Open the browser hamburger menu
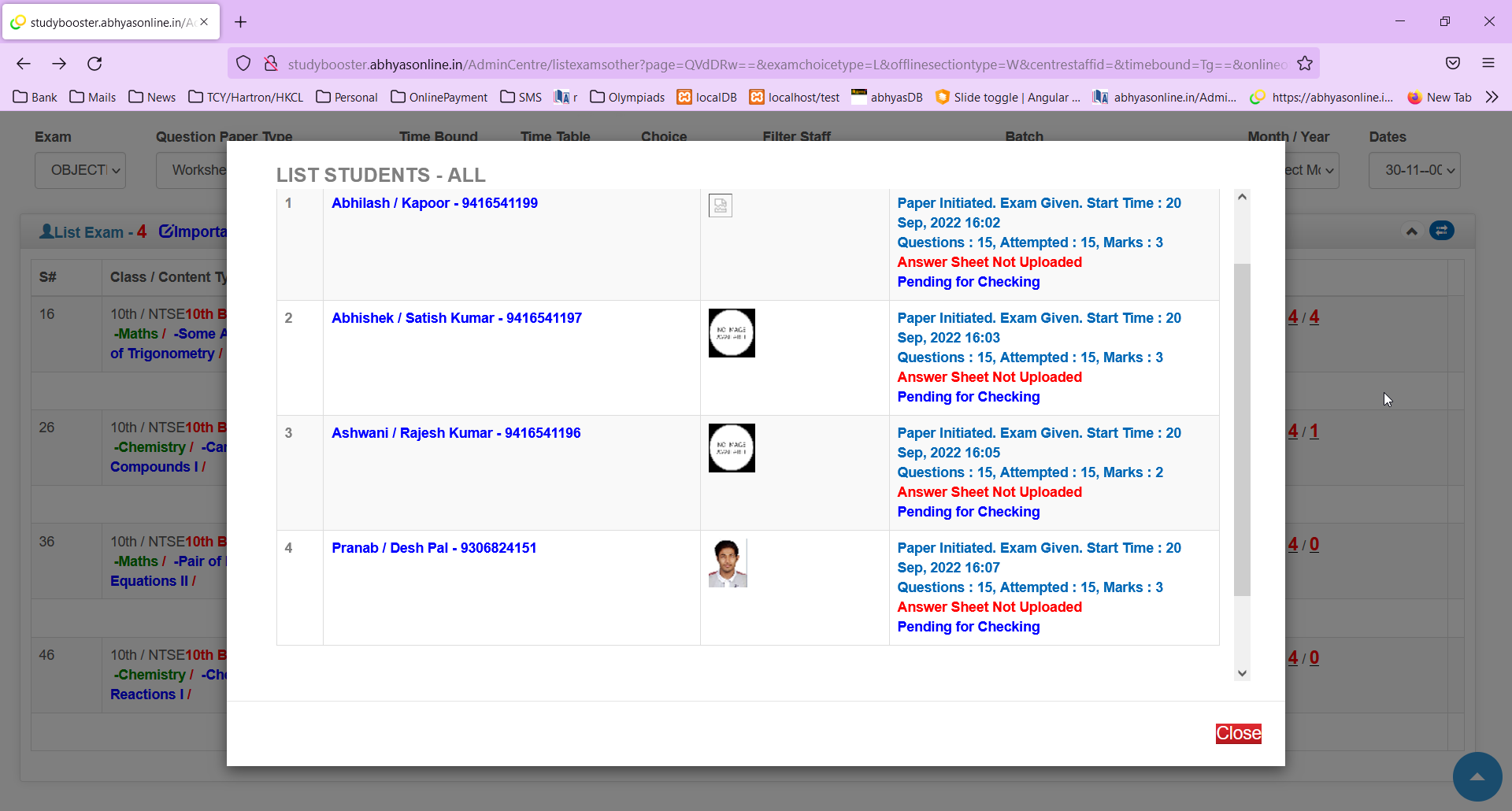 (x=1488, y=64)
